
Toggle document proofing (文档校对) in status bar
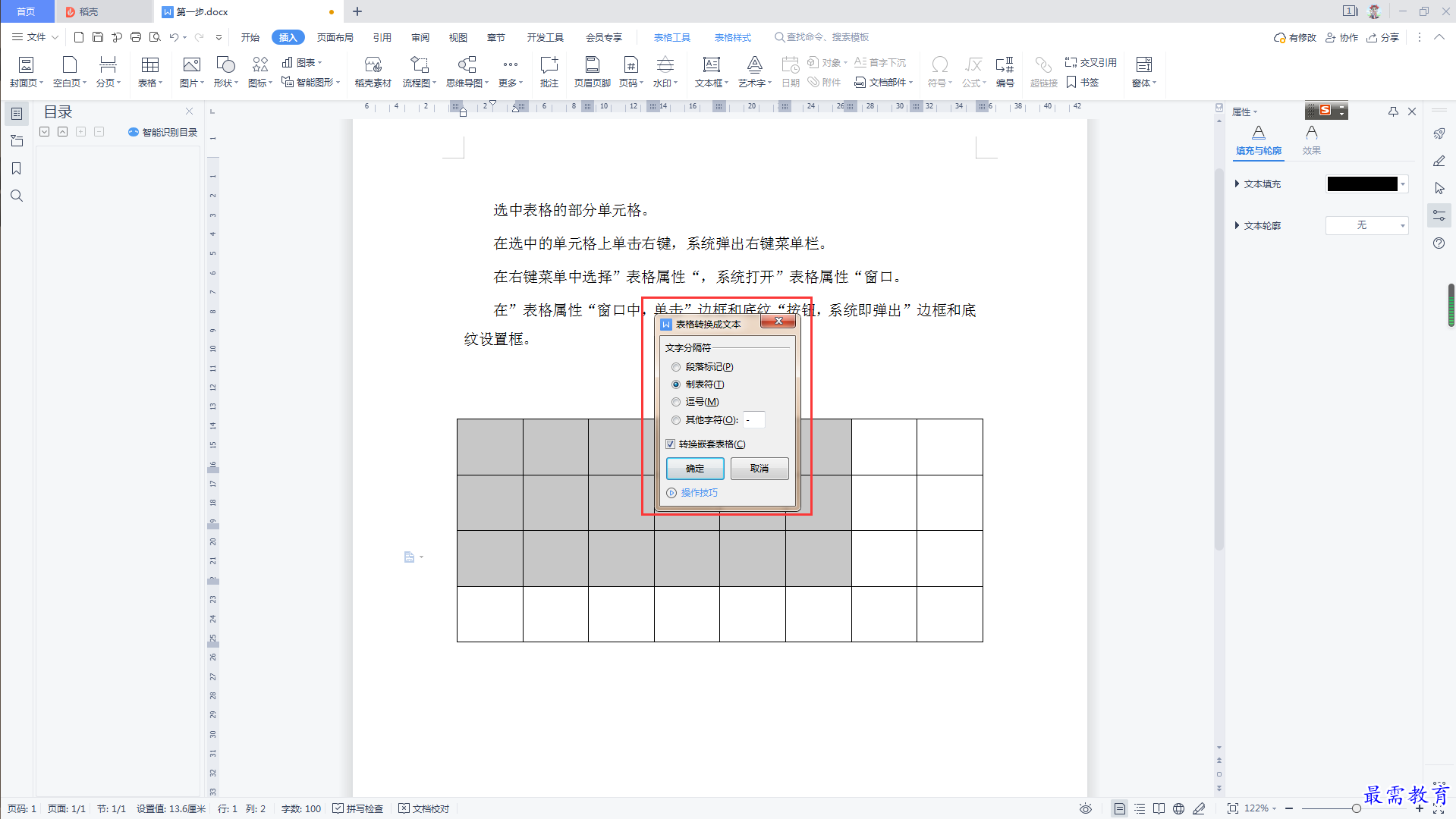coord(424,808)
